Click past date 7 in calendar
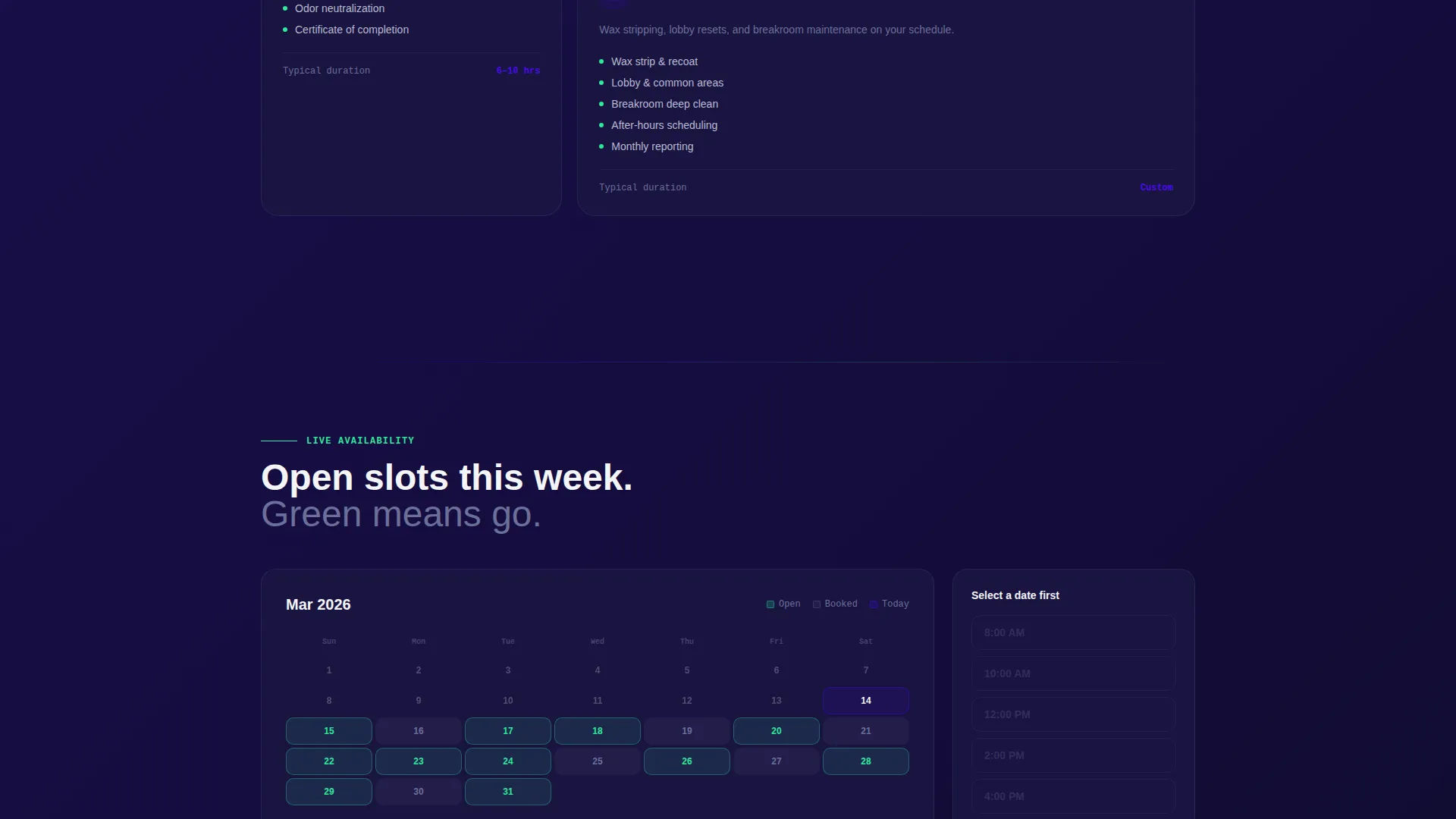The height and width of the screenshot is (819, 1456). (865, 670)
